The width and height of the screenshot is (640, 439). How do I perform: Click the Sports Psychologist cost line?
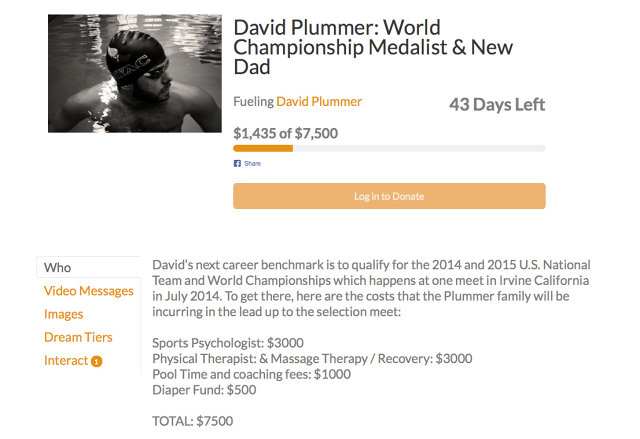[228, 343]
